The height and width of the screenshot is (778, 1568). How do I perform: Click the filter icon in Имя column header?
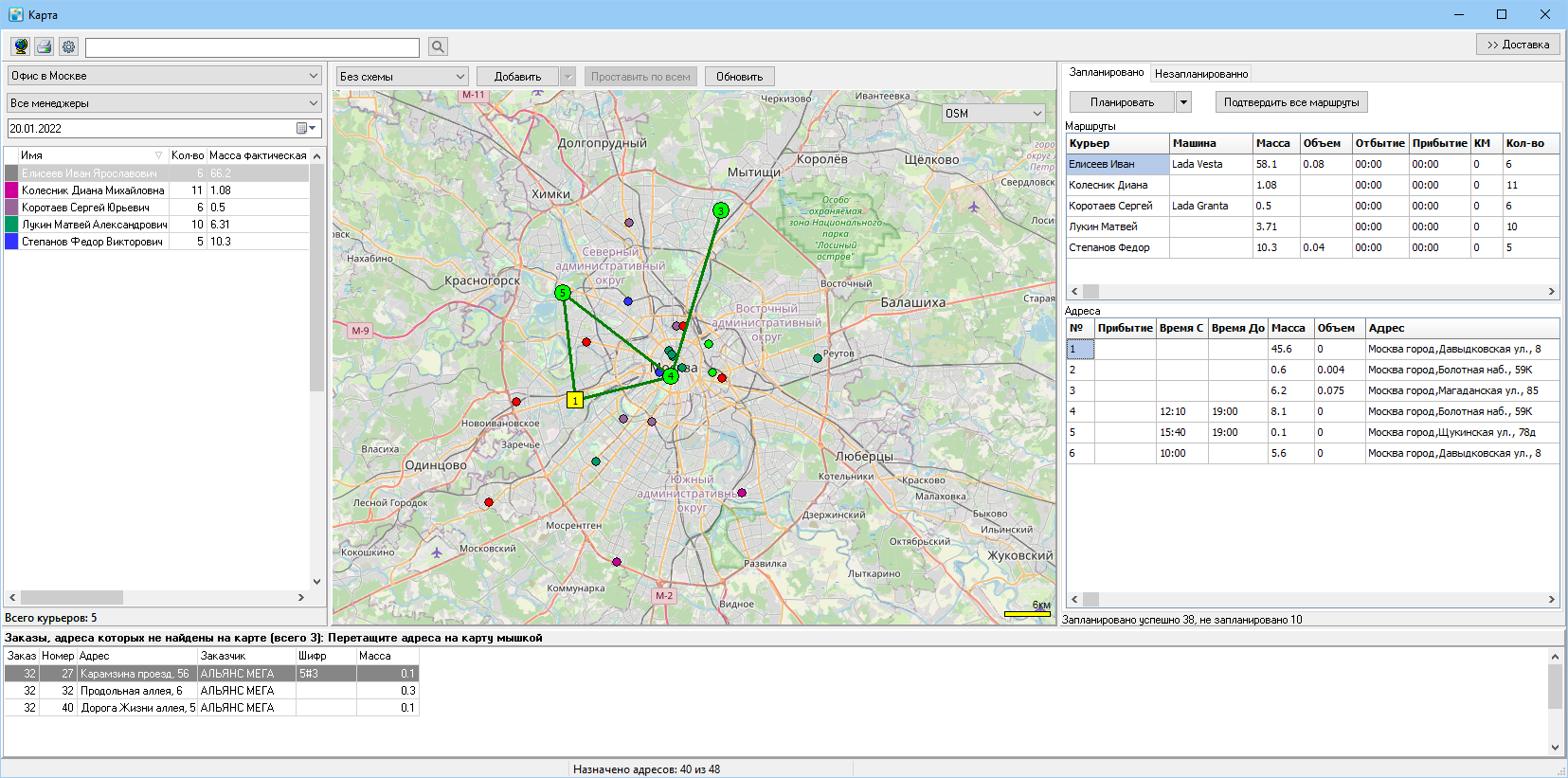[x=158, y=155]
